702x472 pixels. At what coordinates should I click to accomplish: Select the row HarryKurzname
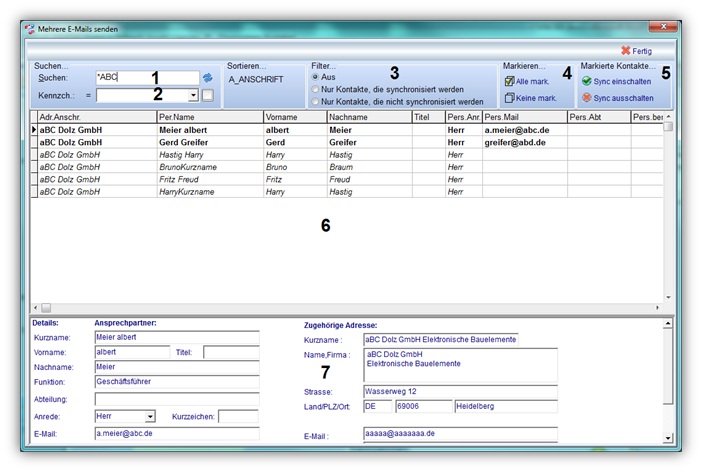point(347,192)
